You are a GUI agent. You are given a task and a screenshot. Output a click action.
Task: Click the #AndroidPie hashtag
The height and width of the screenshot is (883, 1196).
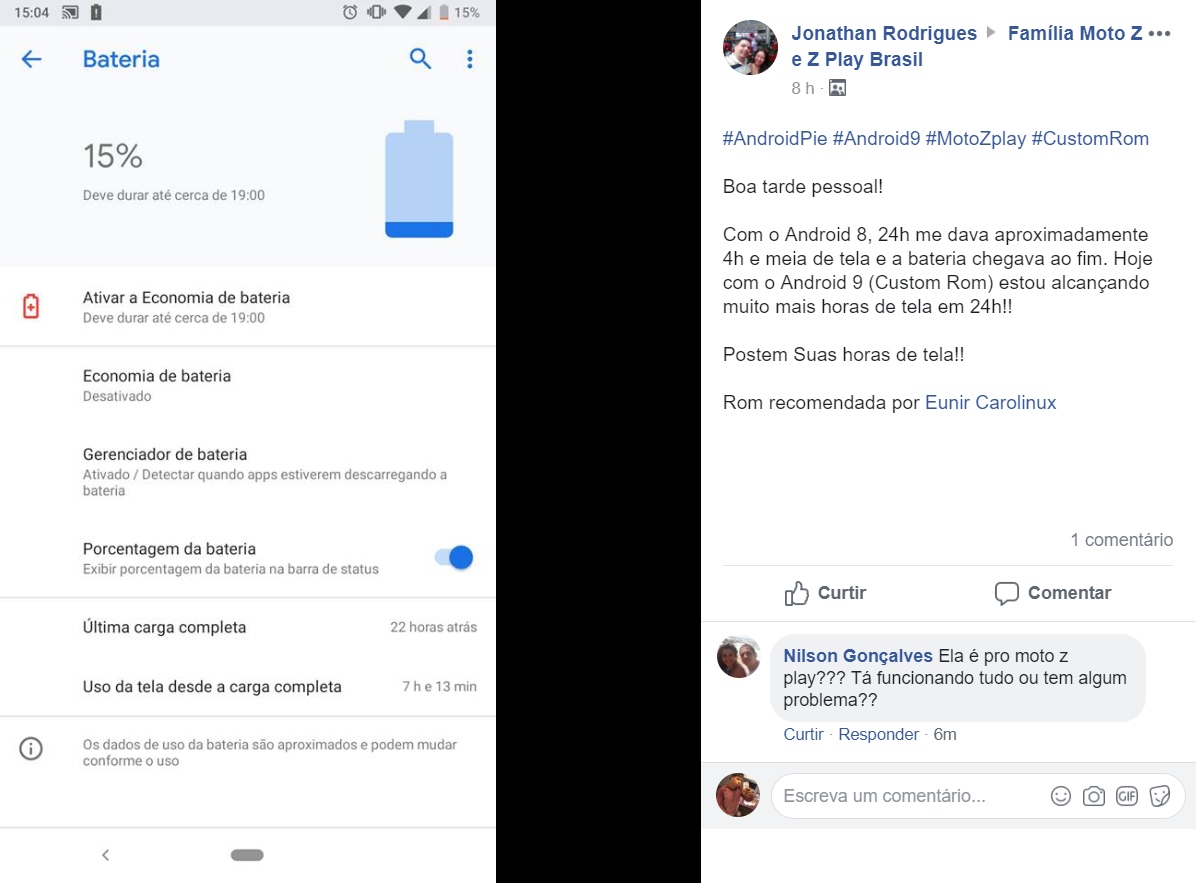click(775, 139)
